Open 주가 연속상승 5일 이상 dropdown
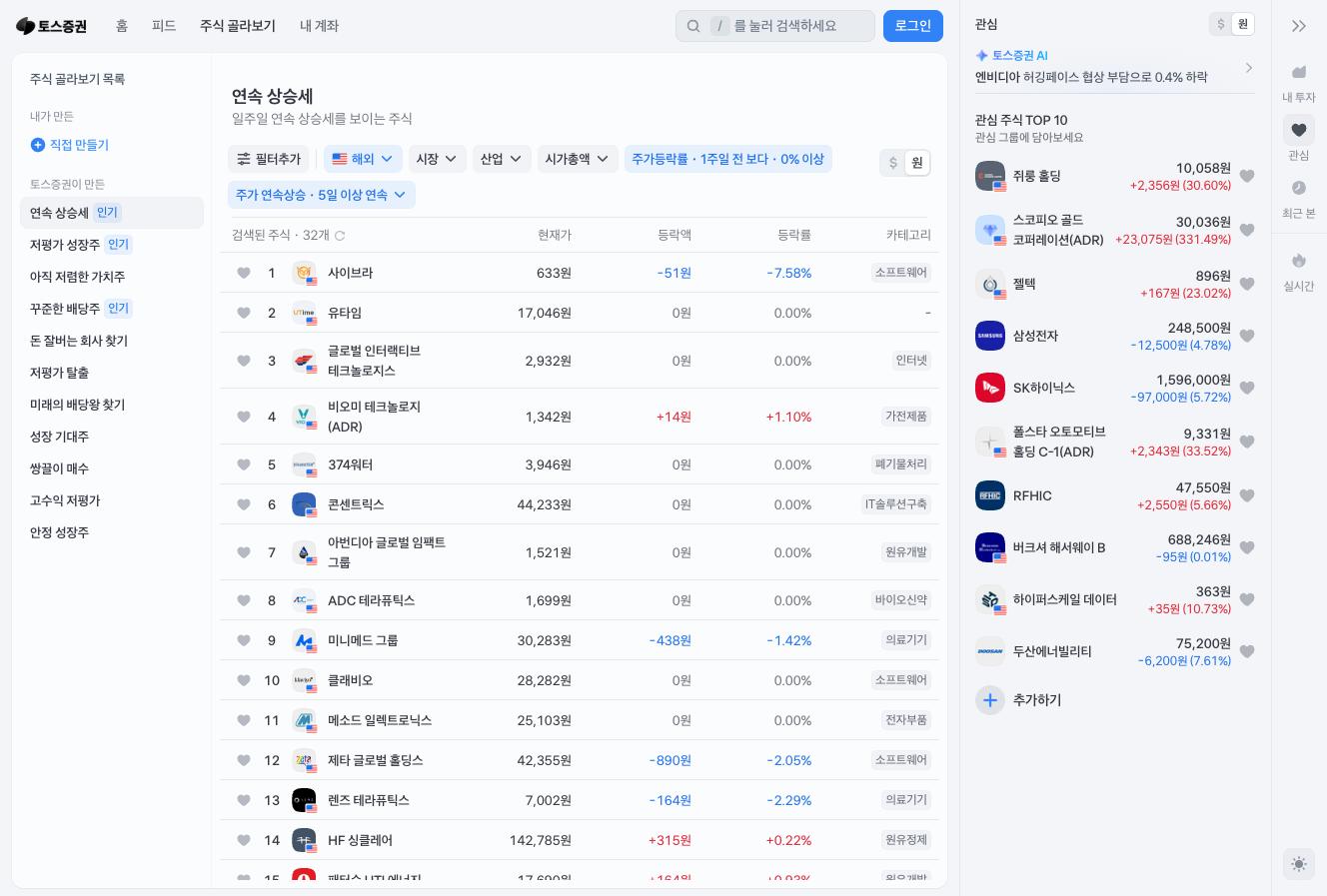The image size is (1327, 896). point(322,195)
